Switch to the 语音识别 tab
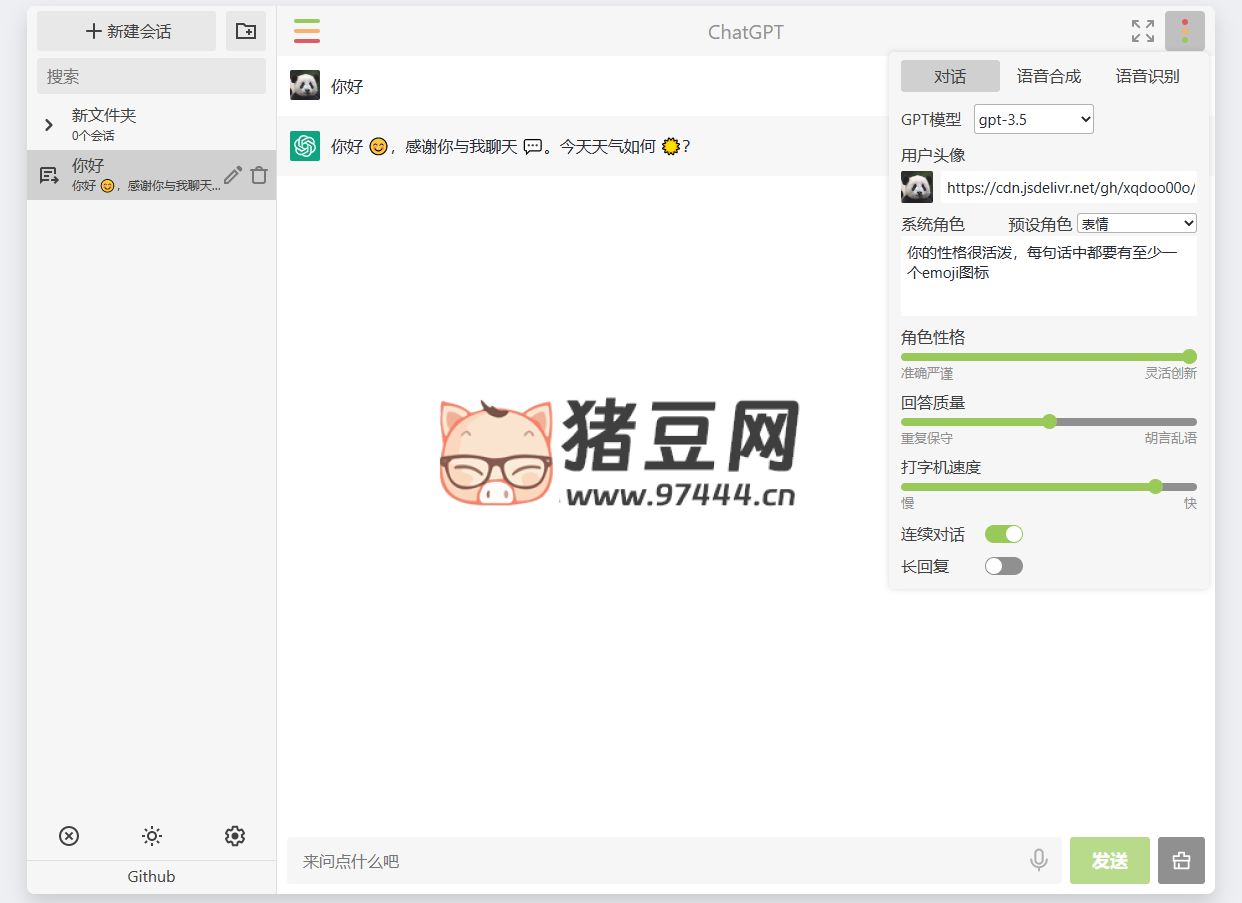The height and width of the screenshot is (903, 1242). tap(1147, 76)
